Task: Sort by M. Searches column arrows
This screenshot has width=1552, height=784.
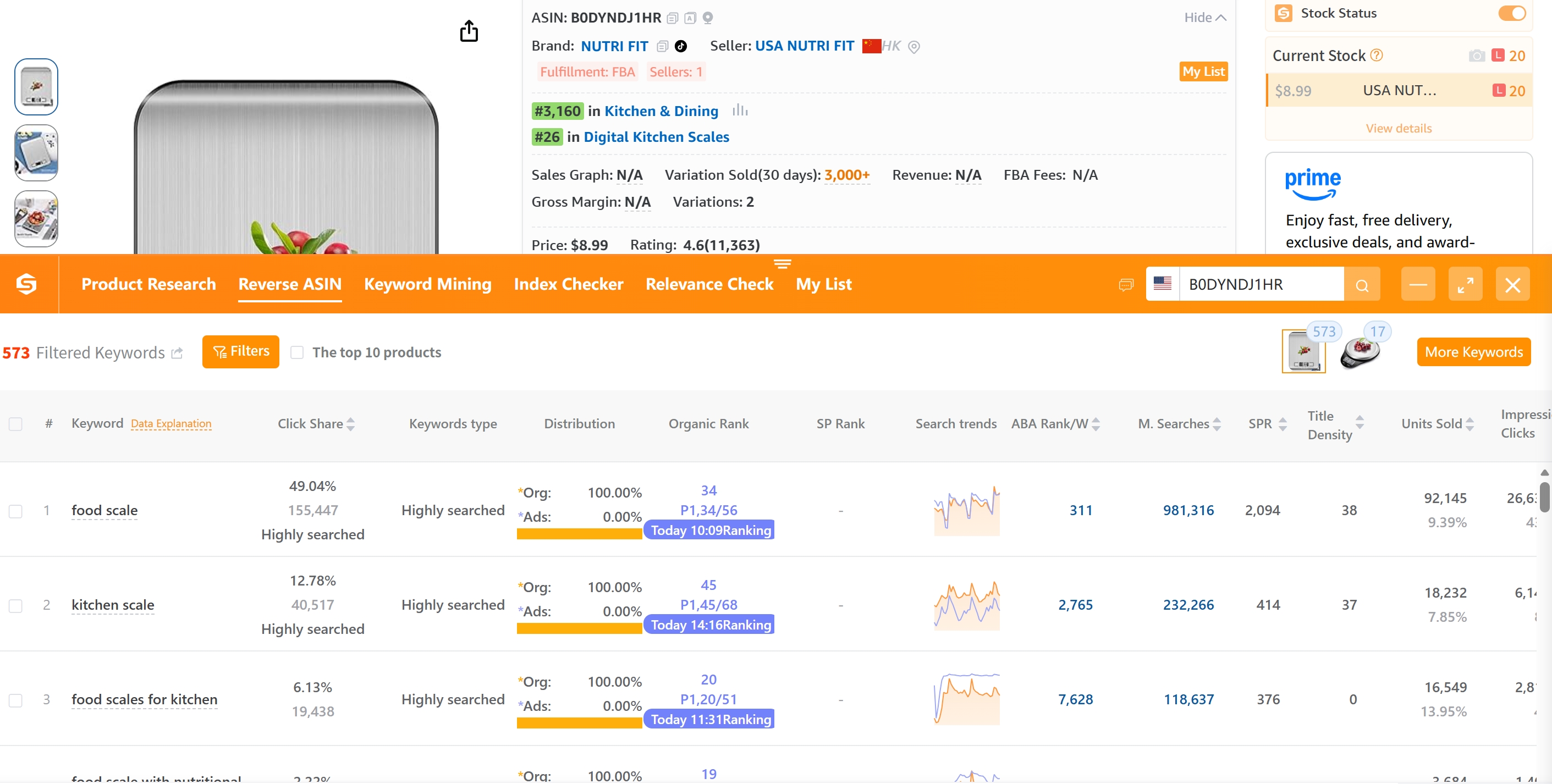Action: (1217, 424)
